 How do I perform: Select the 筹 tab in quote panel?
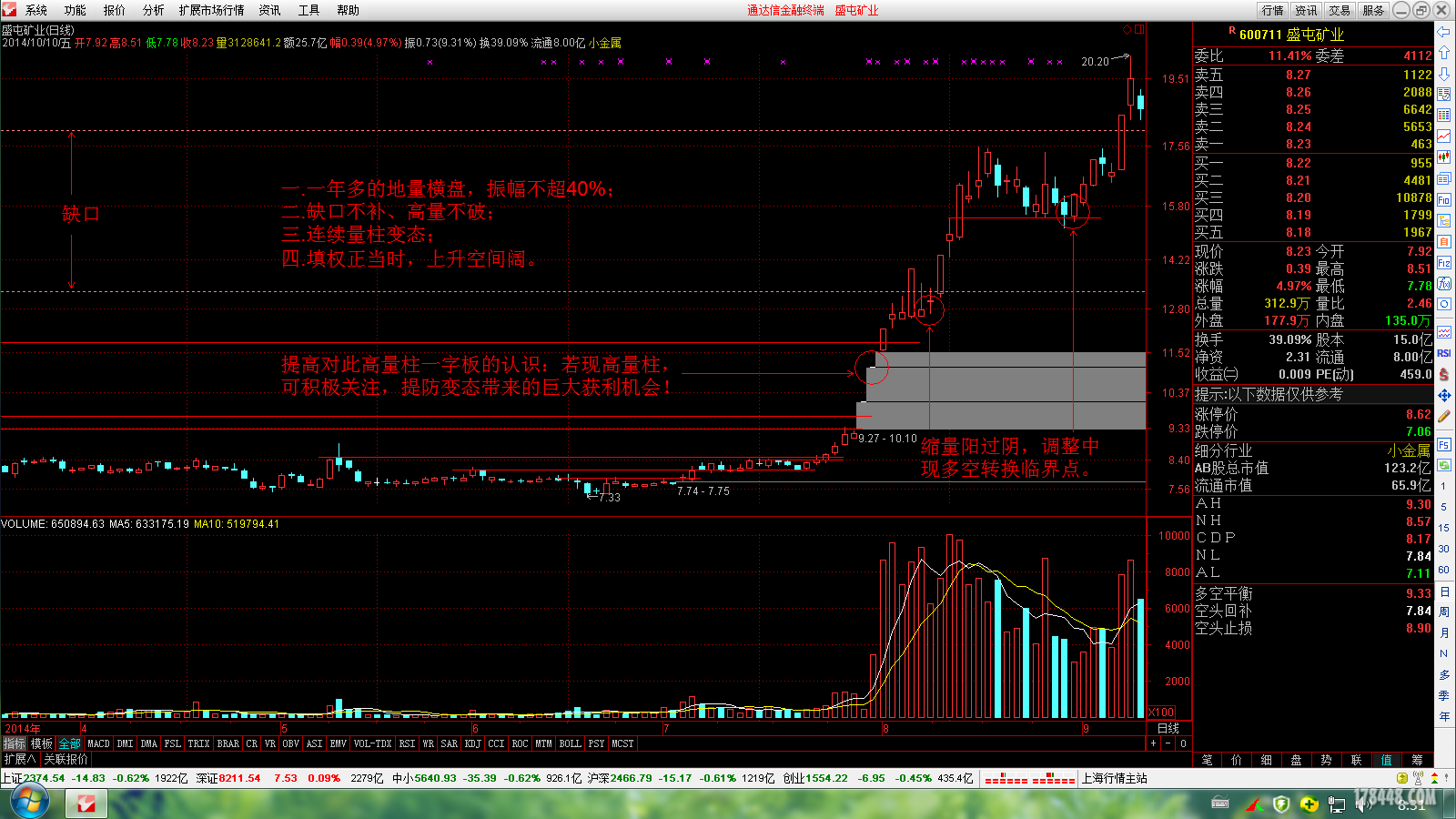click(x=1417, y=760)
